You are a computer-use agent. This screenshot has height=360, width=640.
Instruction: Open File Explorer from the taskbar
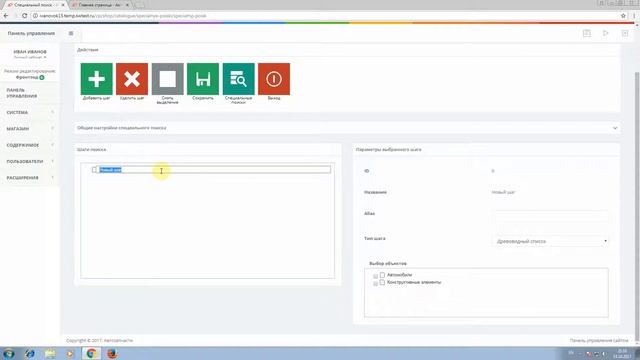coord(50,353)
